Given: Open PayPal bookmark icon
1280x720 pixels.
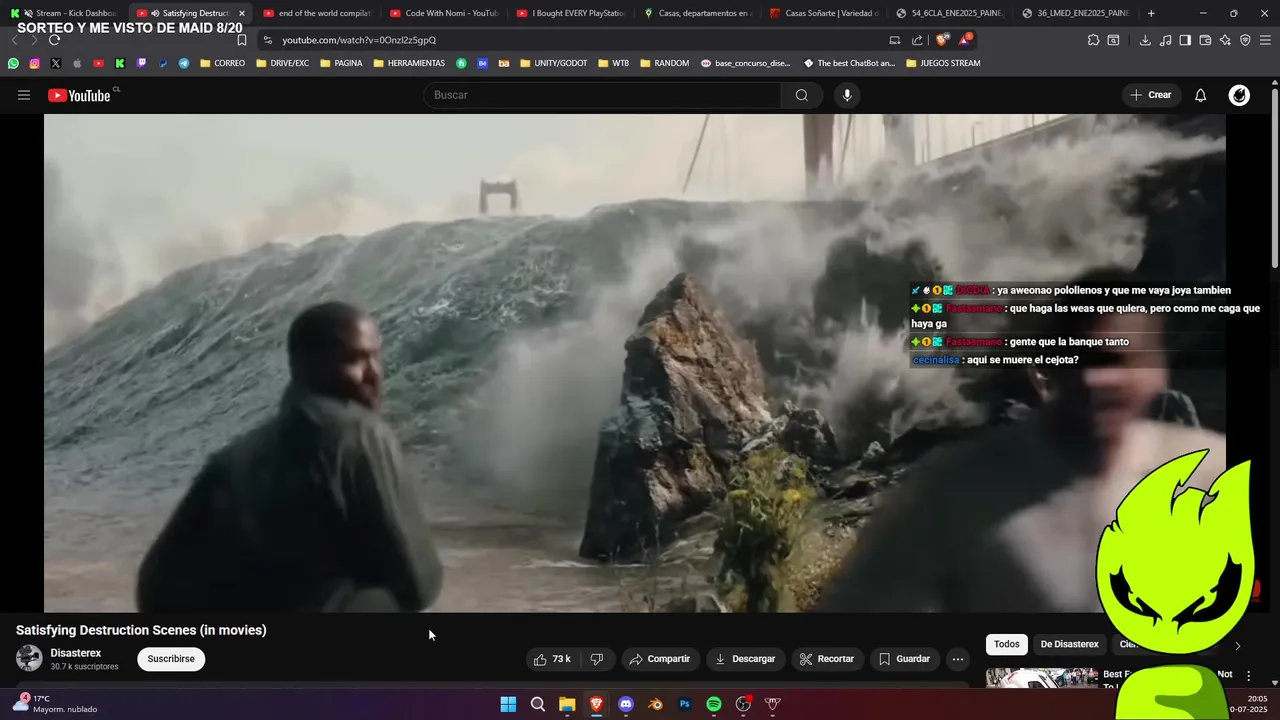Looking at the screenshot, I should coord(163,63).
